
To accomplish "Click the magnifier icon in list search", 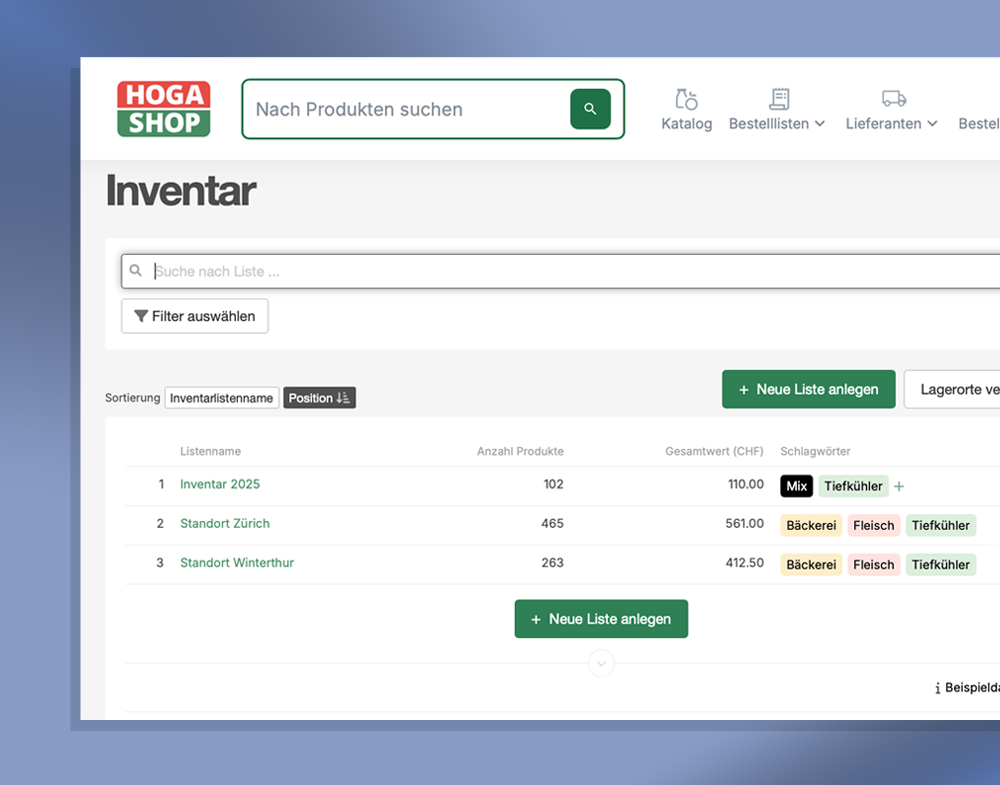I will [x=137, y=271].
